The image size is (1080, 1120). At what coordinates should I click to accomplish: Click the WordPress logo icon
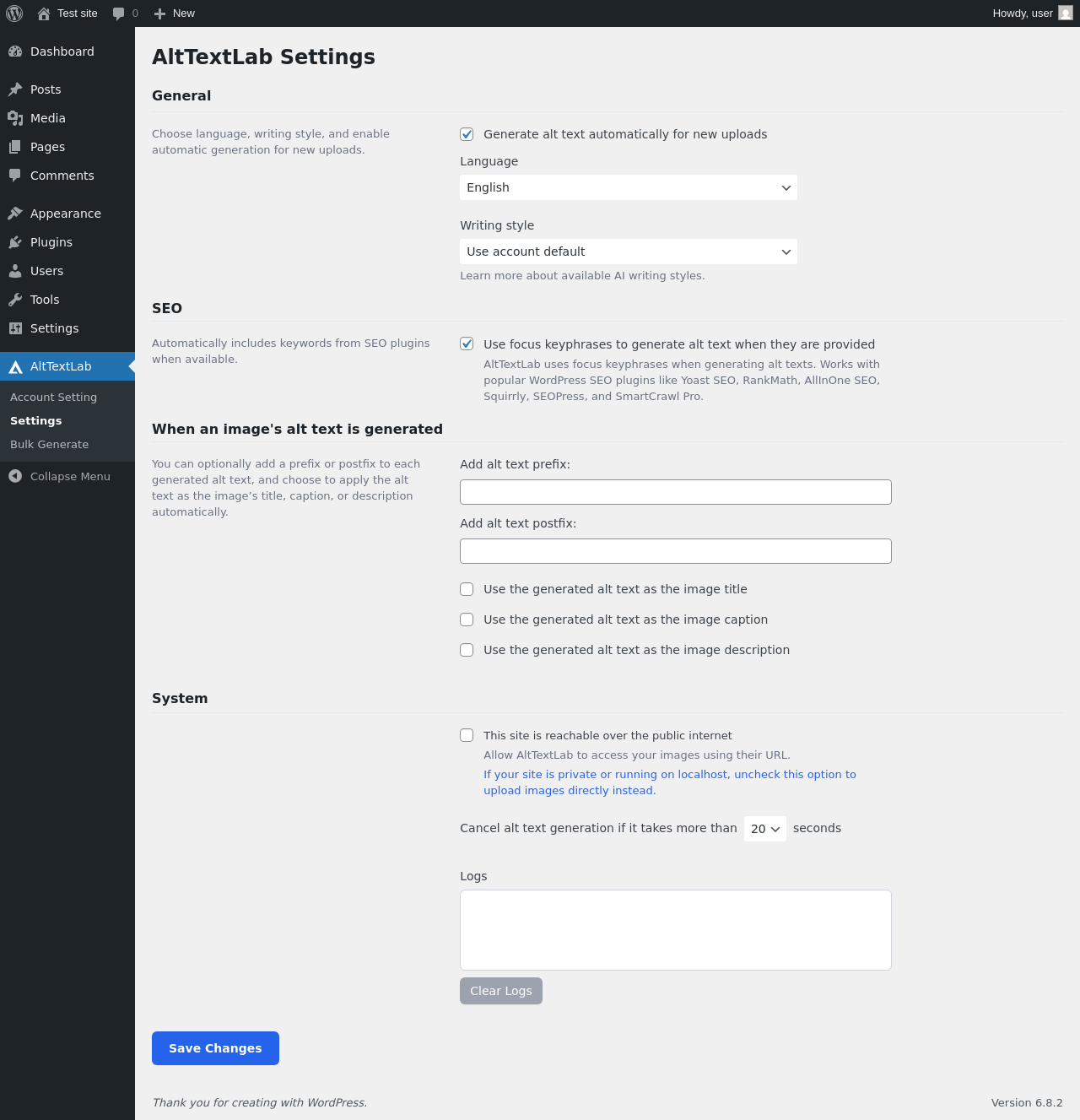(14, 14)
